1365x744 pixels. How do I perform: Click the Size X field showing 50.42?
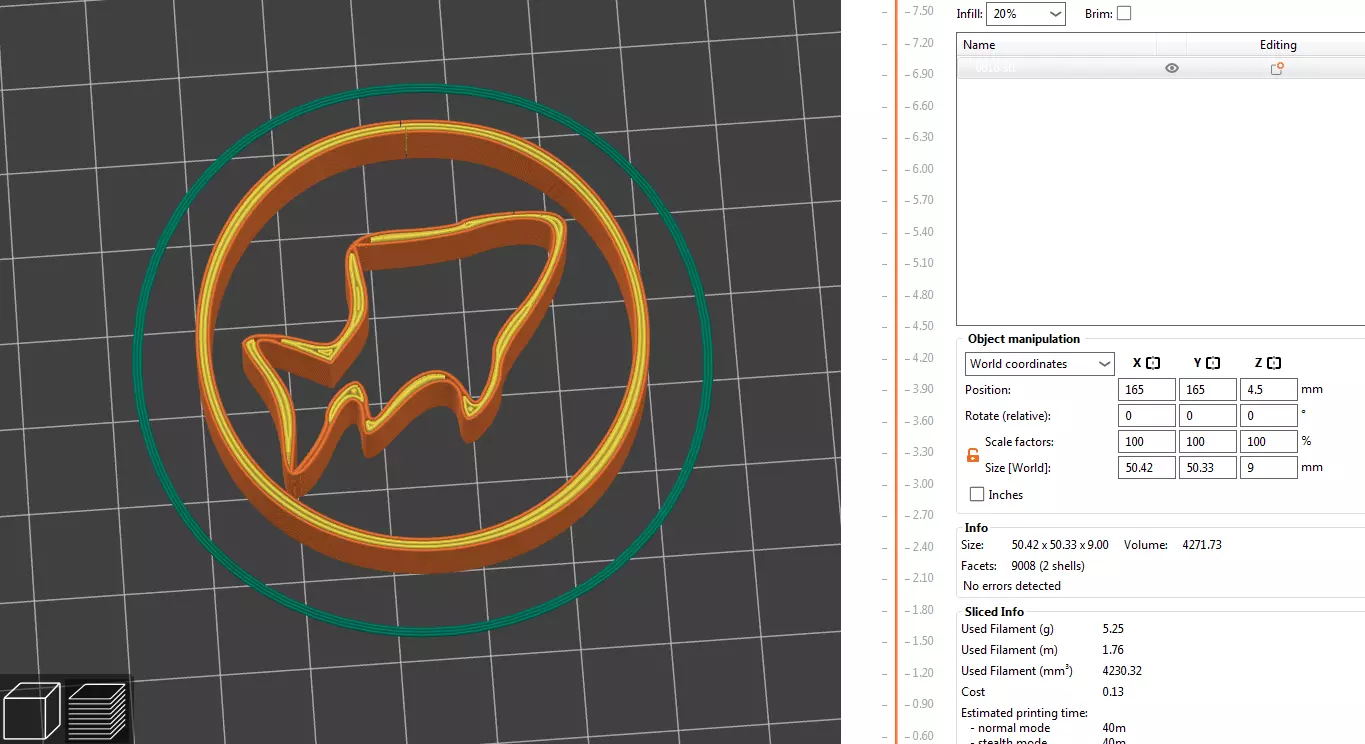click(x=1147, y=467)
